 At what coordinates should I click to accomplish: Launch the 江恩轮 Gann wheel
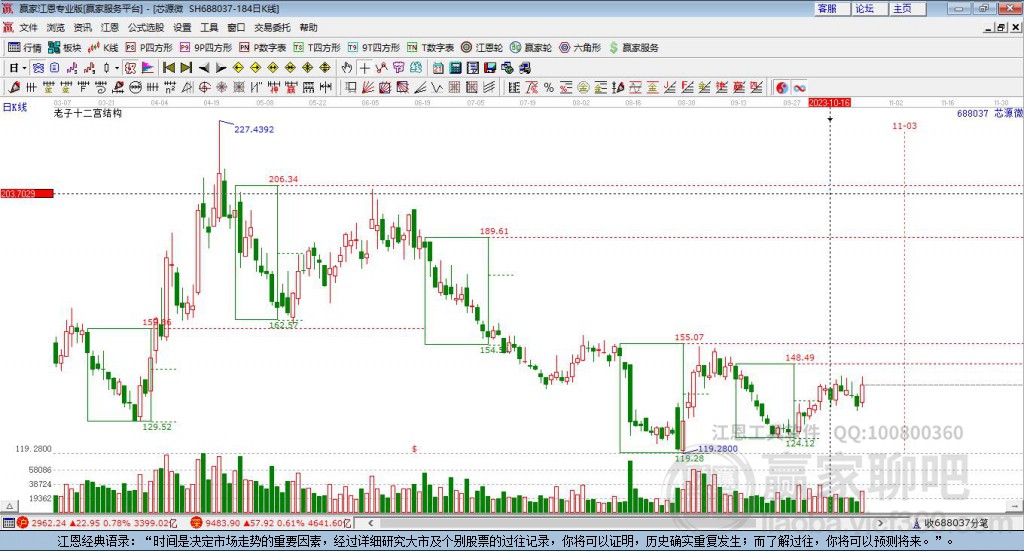coord(482,48)
